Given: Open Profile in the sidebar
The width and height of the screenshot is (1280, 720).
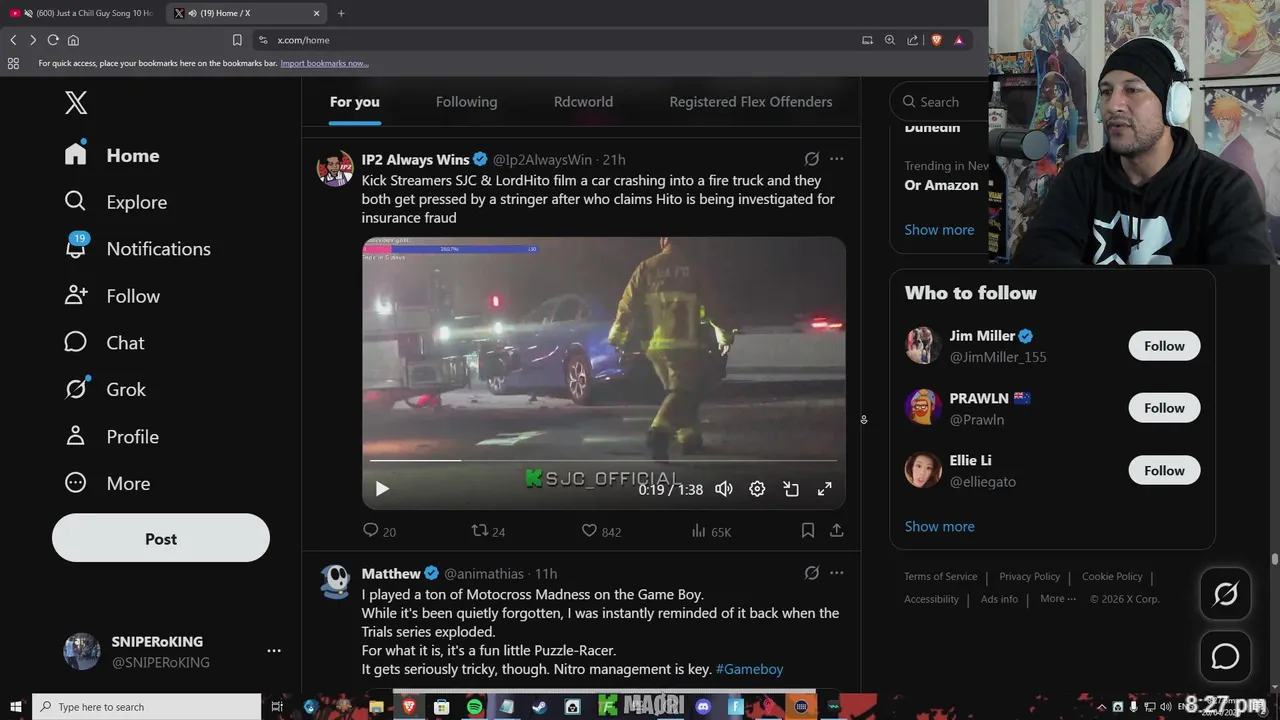Looking at the screenshot, I should pos(111,437).
